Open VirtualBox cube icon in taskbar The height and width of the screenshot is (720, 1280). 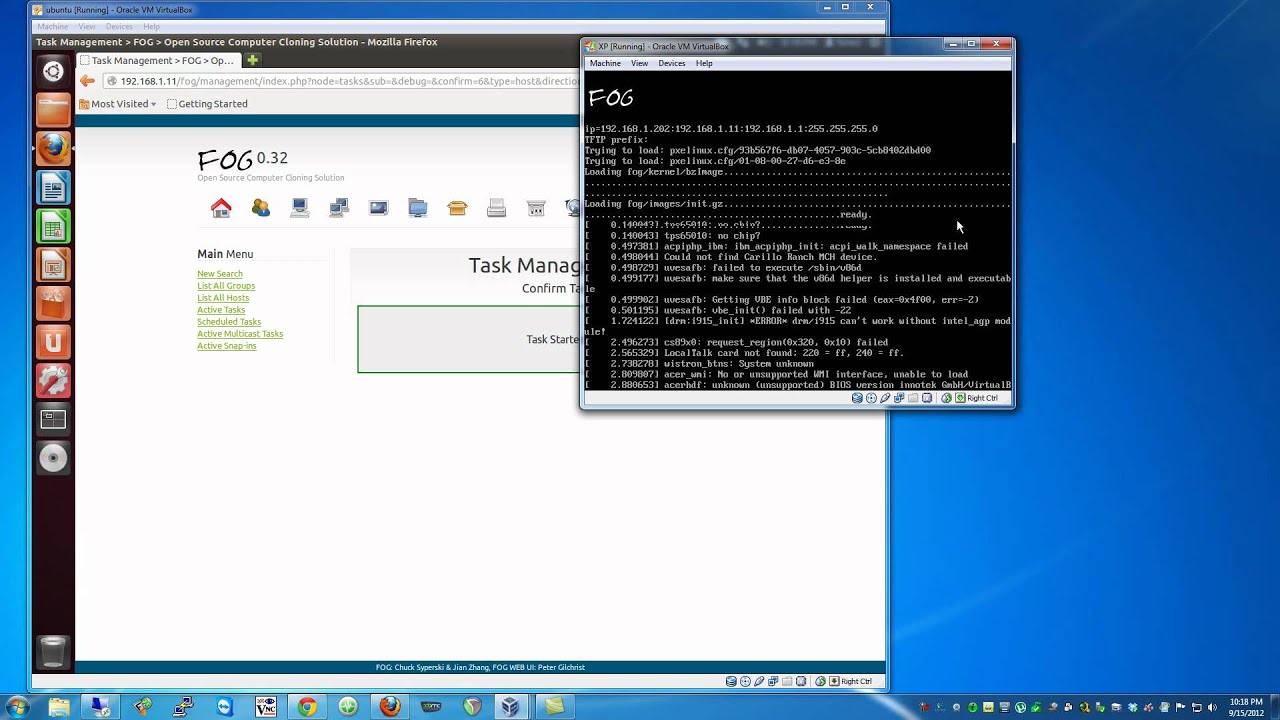[511, 707]
